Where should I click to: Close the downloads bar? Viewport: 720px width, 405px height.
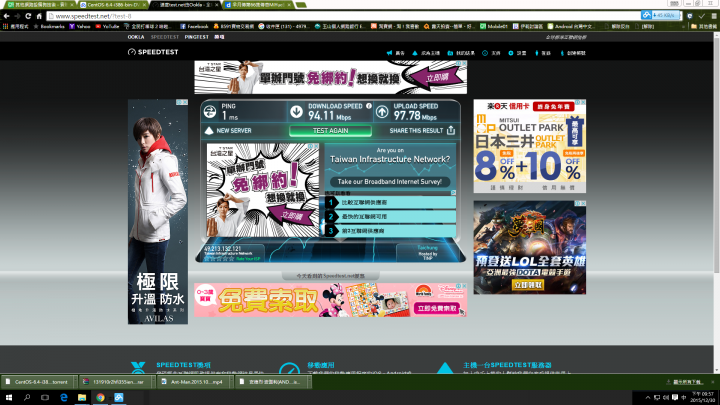point(713,382)
